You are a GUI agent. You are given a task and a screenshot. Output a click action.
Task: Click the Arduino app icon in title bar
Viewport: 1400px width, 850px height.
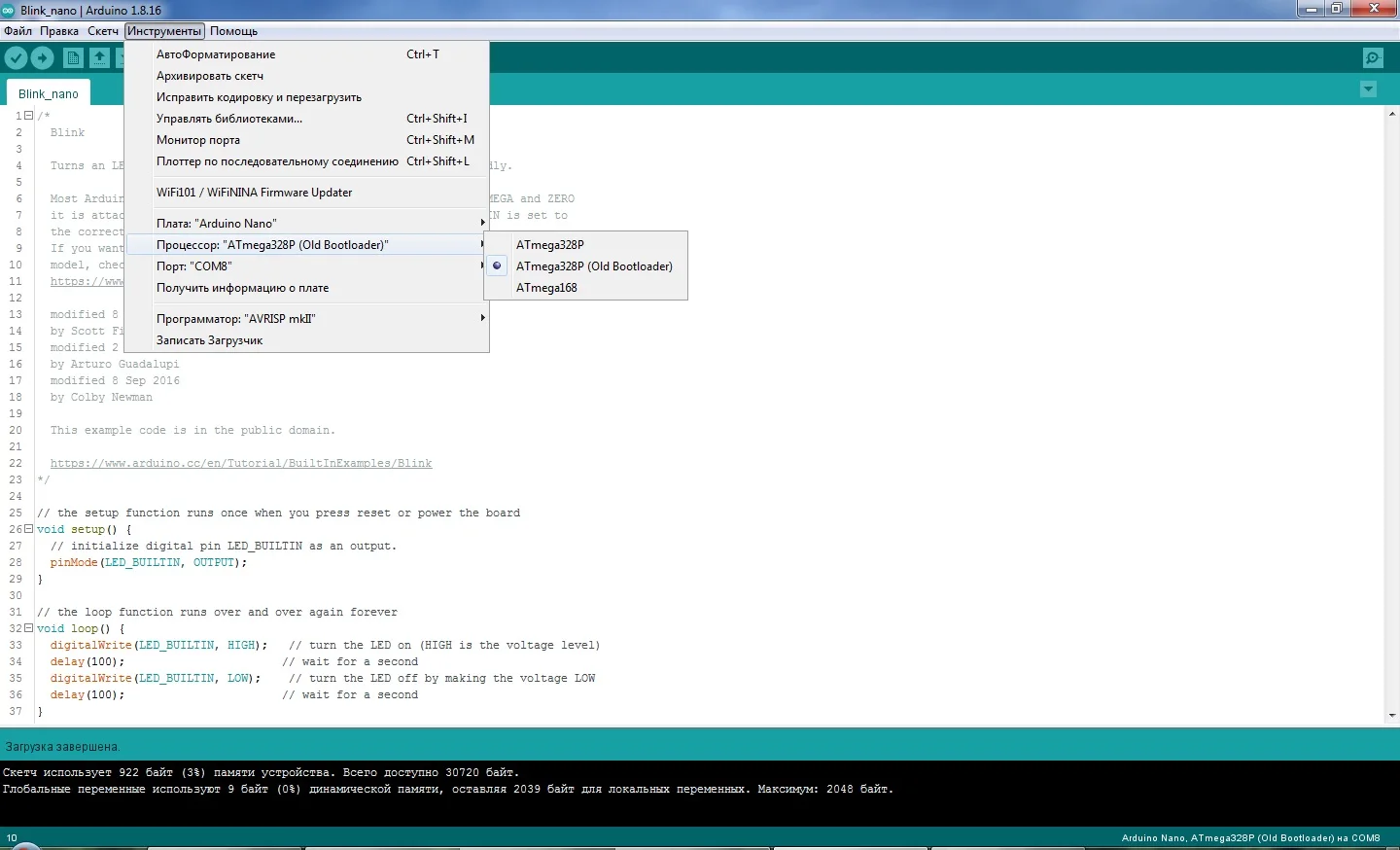coord(9,10)
